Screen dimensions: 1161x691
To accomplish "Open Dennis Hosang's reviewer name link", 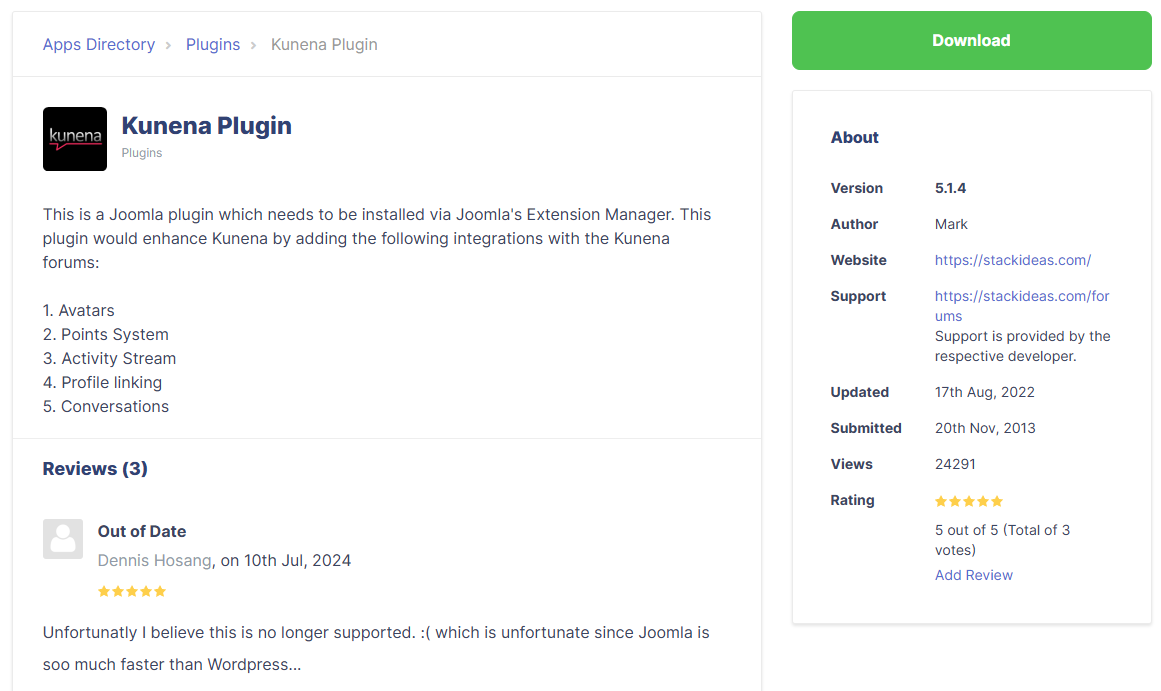I will [155, 560].
